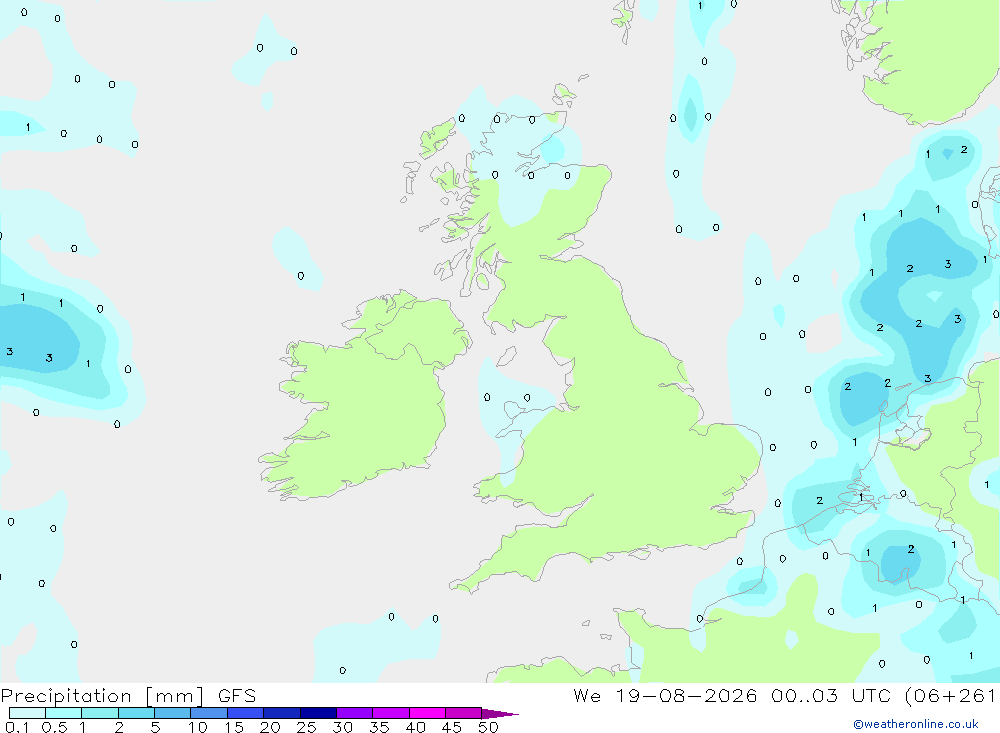
Task: Pick the 45–50 mm legend swatch
Action: tap(464, 713)
